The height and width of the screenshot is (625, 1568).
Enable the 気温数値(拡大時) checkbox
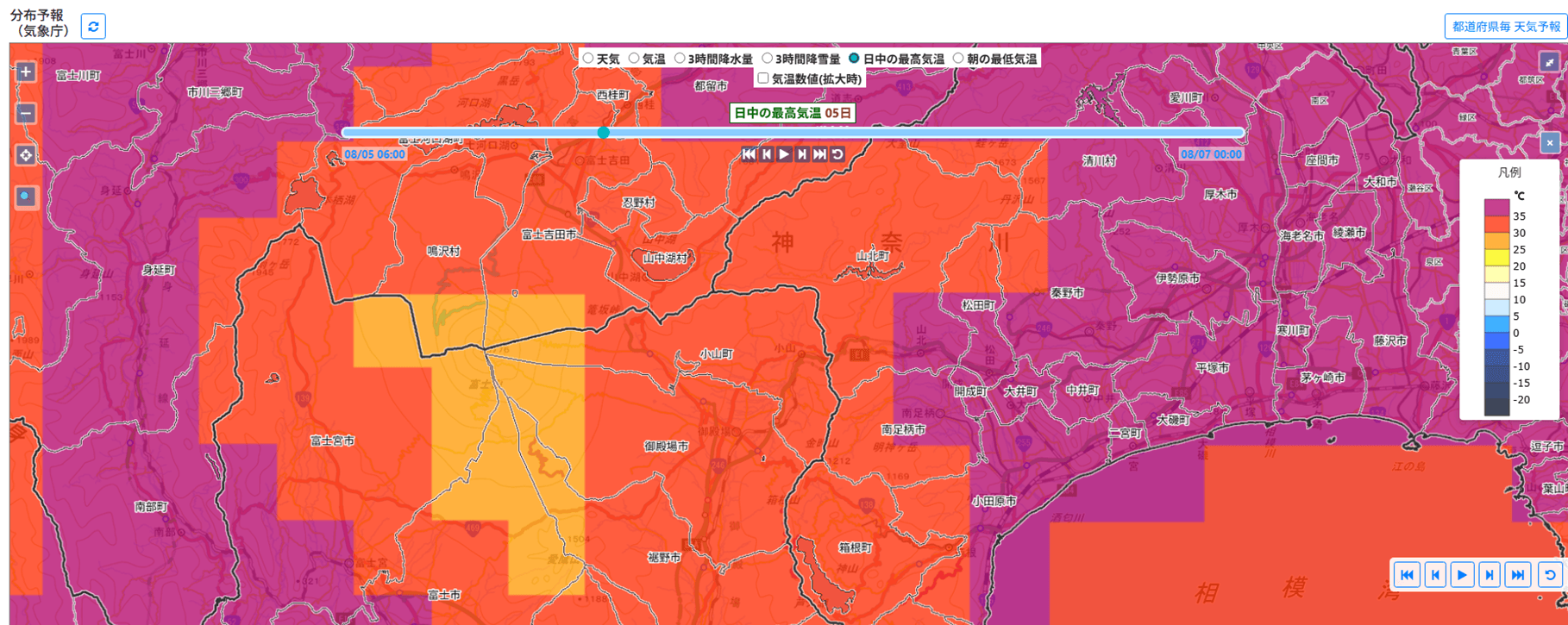pos(763,78)
